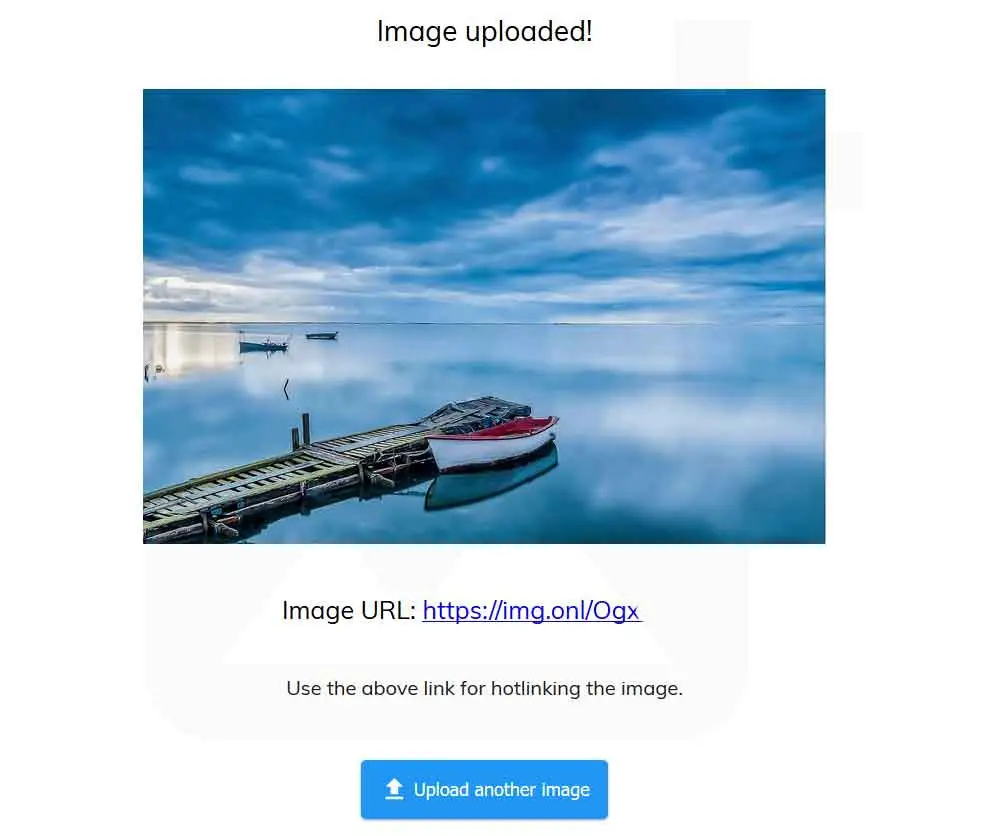Click the cloudy sky area of the photo
The width and height of the screenshot is (1000, 836).
click(484, 204)
